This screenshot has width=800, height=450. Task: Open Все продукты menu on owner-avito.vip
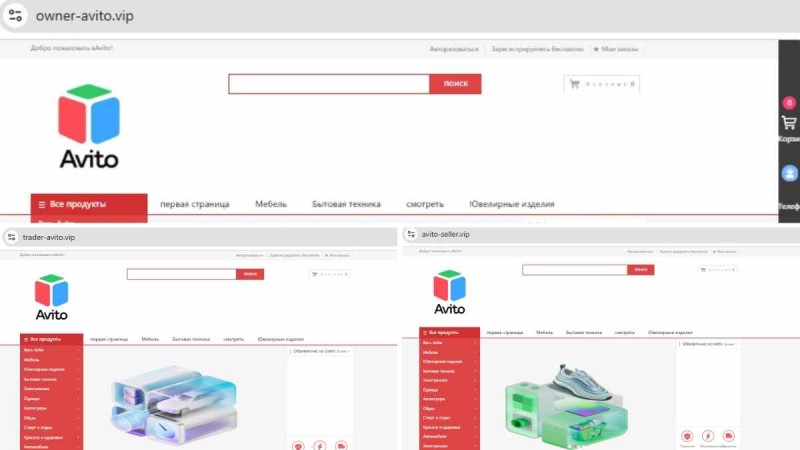[89, 204]
